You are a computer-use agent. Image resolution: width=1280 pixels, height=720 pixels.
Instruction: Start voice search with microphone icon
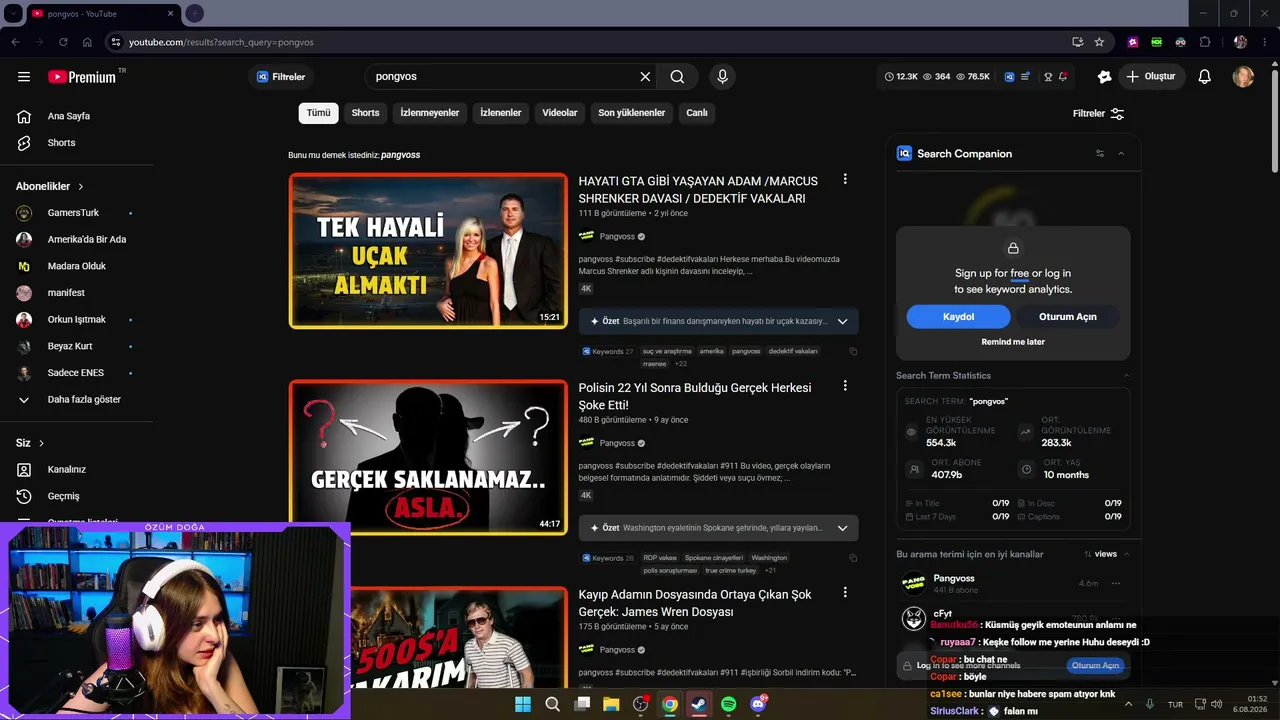point(722,77)
